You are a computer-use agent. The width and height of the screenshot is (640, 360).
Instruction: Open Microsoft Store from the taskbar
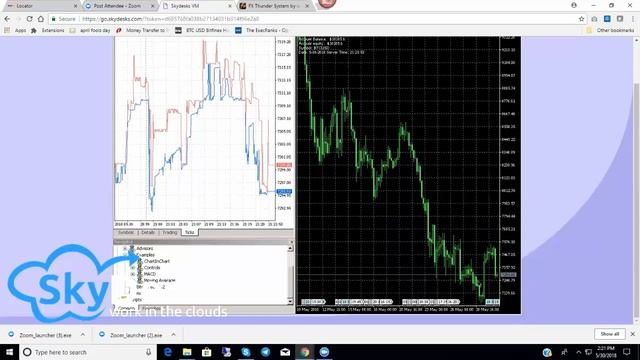pos(207,352)
